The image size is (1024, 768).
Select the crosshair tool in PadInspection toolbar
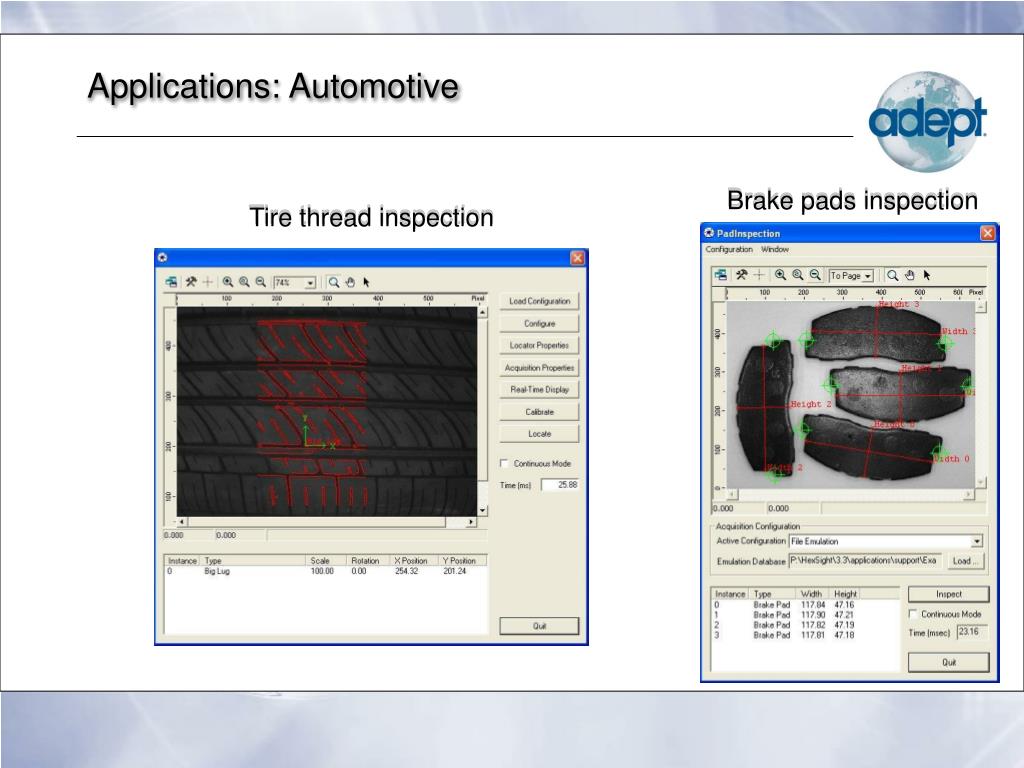[759, 275]
